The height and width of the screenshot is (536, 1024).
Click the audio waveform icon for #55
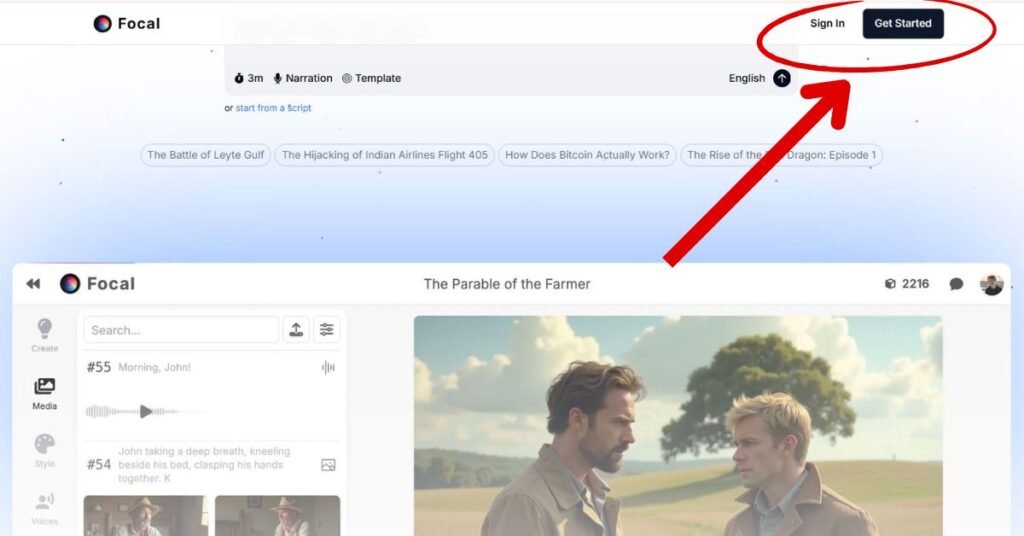coord(327,367)
